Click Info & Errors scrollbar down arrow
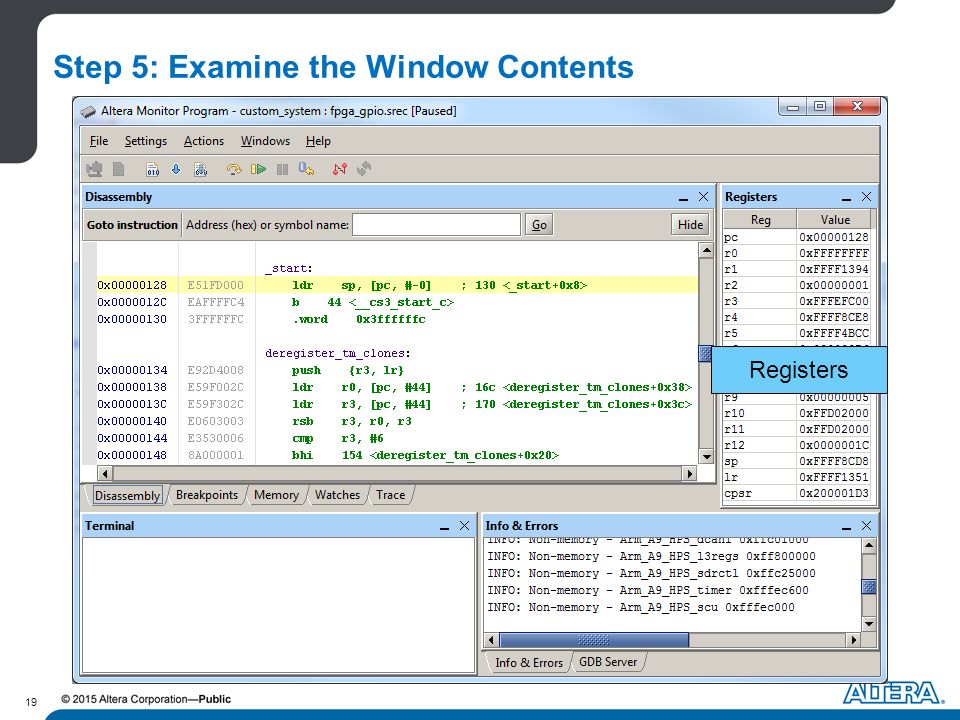This screenshot has height=720, width=960. [x=869, y=624]
